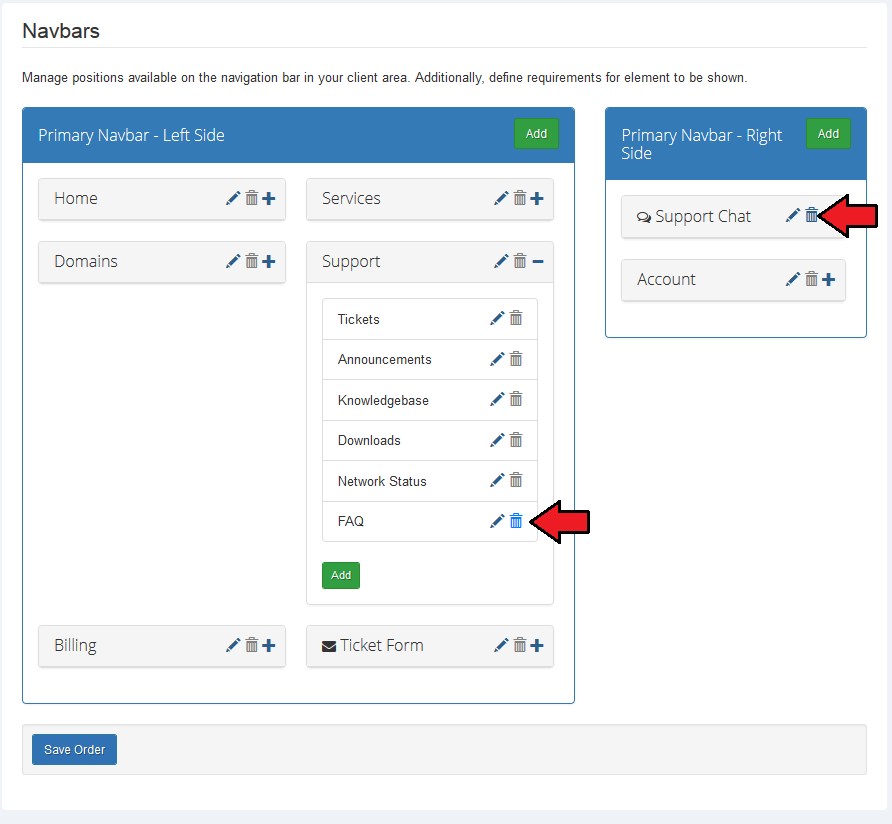Select the Account item label
Screen dimensions: 892x824
(x=666, y=279)
